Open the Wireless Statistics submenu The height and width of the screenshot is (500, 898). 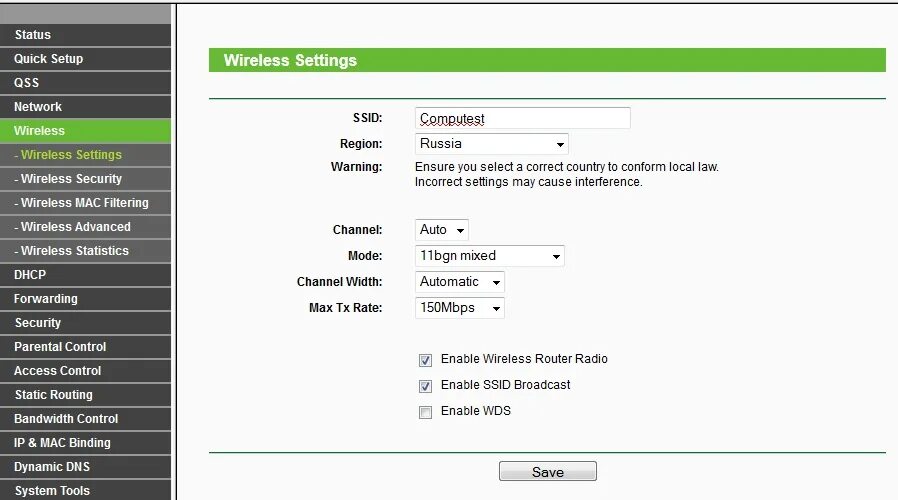tap(85, 251)
